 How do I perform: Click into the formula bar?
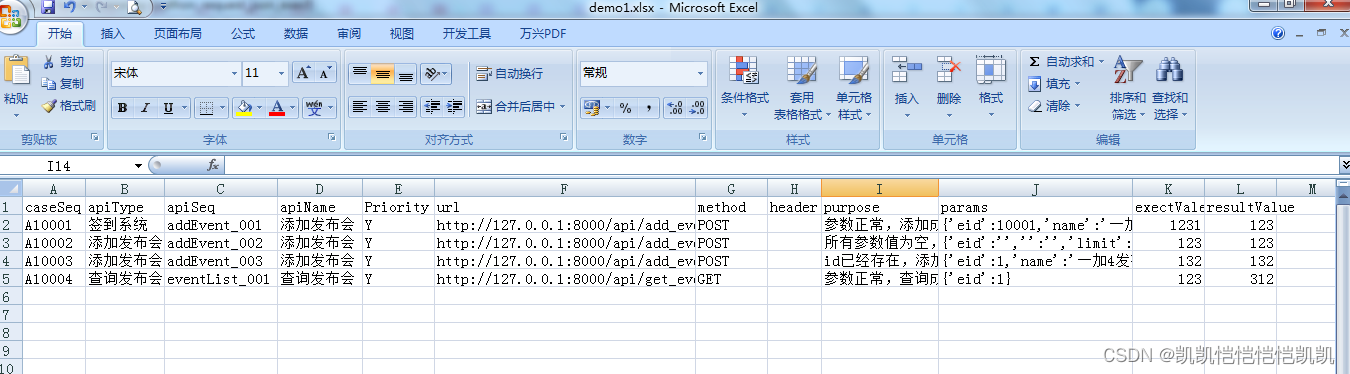(x=780, y=165)
